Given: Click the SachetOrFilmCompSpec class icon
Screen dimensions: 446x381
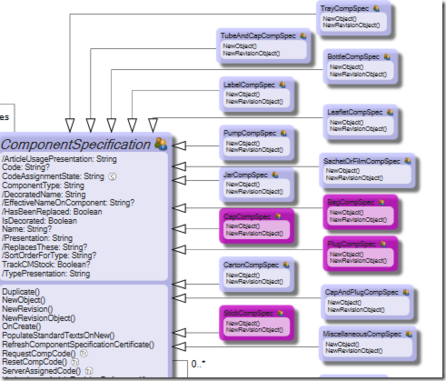Looking at the screenshot, I should tap(408, 161).
